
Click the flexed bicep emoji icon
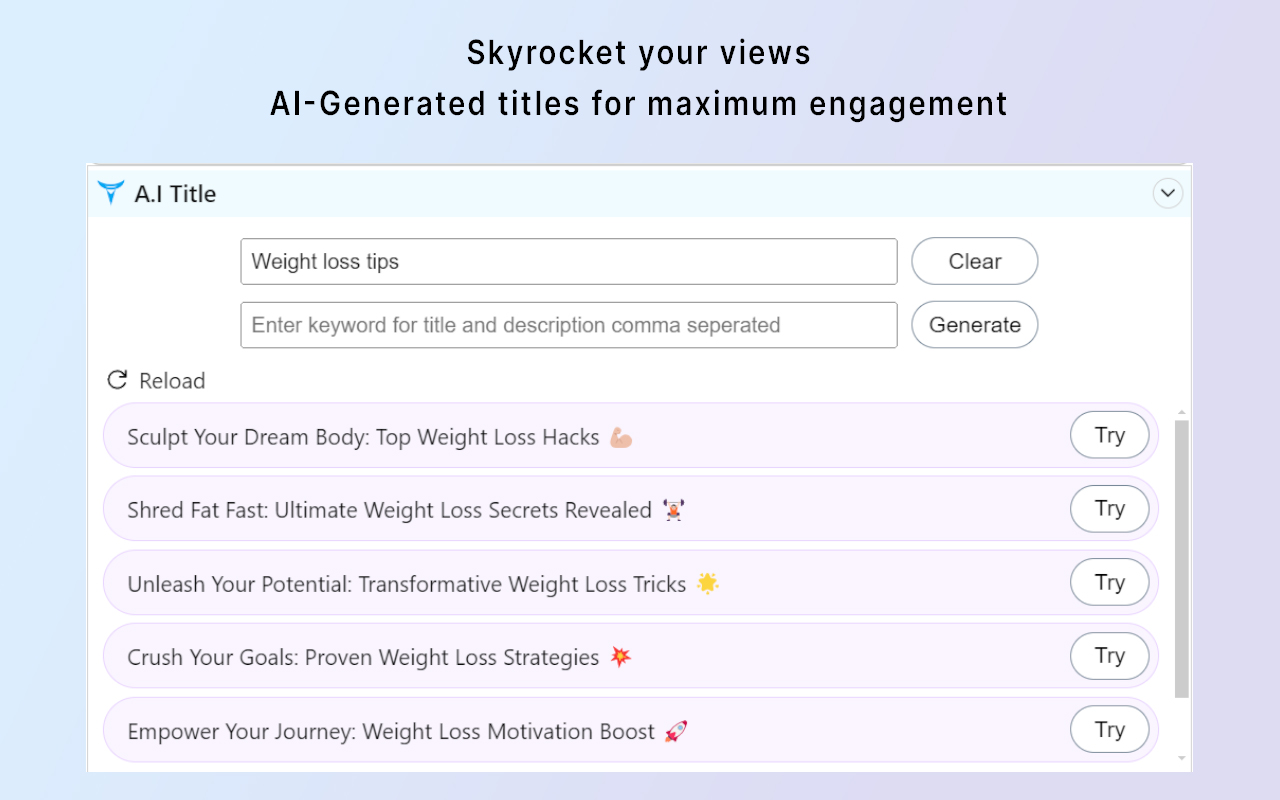coord(621,437)
